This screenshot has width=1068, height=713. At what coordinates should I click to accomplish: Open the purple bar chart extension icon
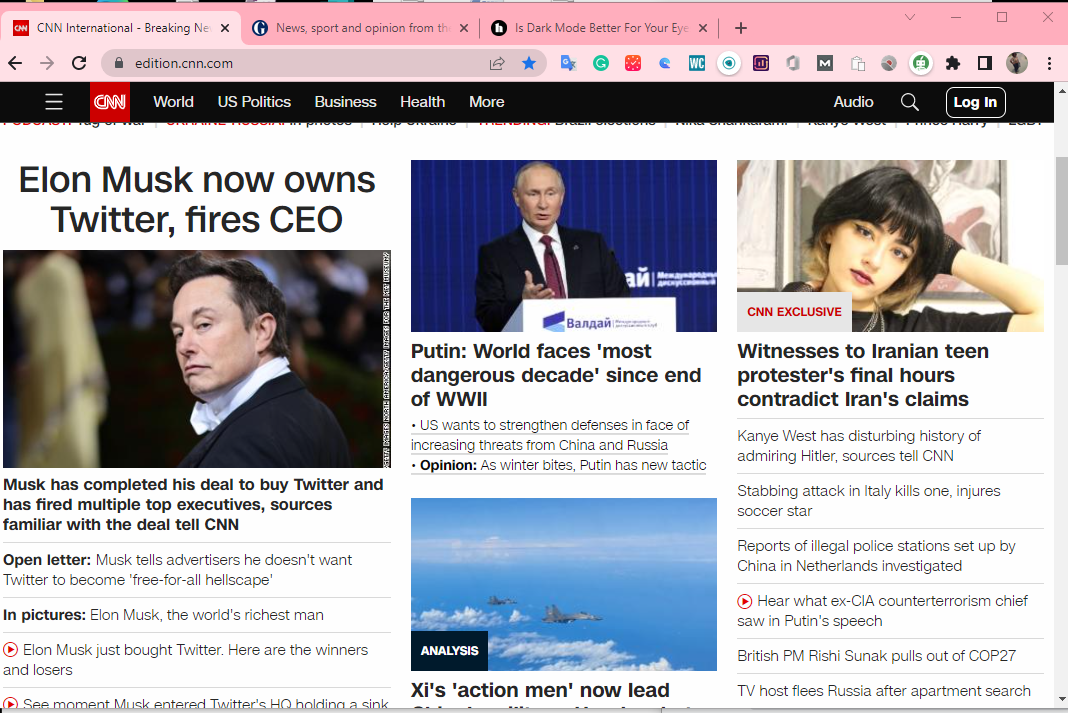[761, 63]
